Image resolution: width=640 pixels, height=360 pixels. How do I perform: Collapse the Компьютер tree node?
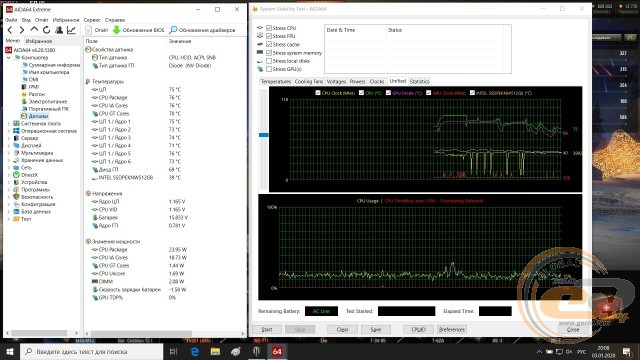(x=9, y=58)
